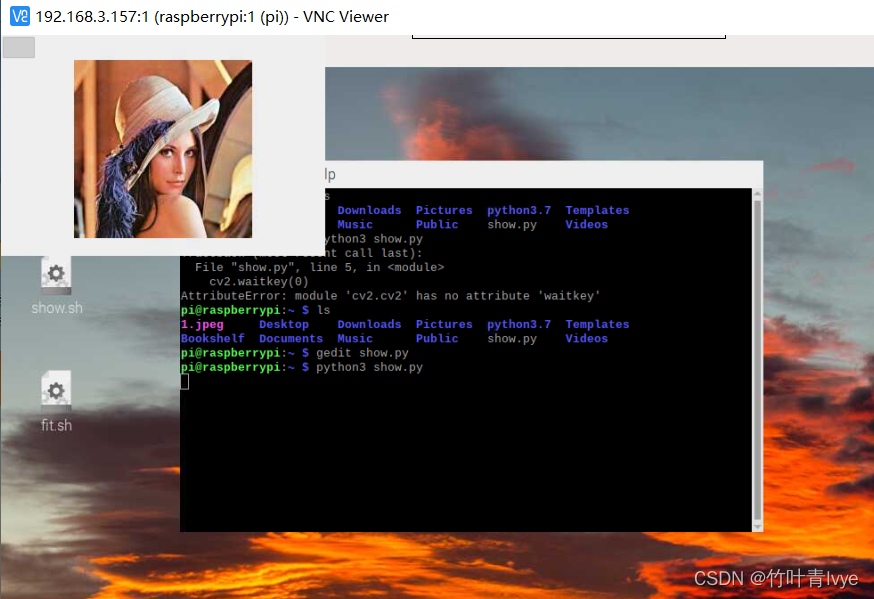Click the gray panel box at top left
The width and height of the screenshot is (874, 599).
tap(18, 46)
